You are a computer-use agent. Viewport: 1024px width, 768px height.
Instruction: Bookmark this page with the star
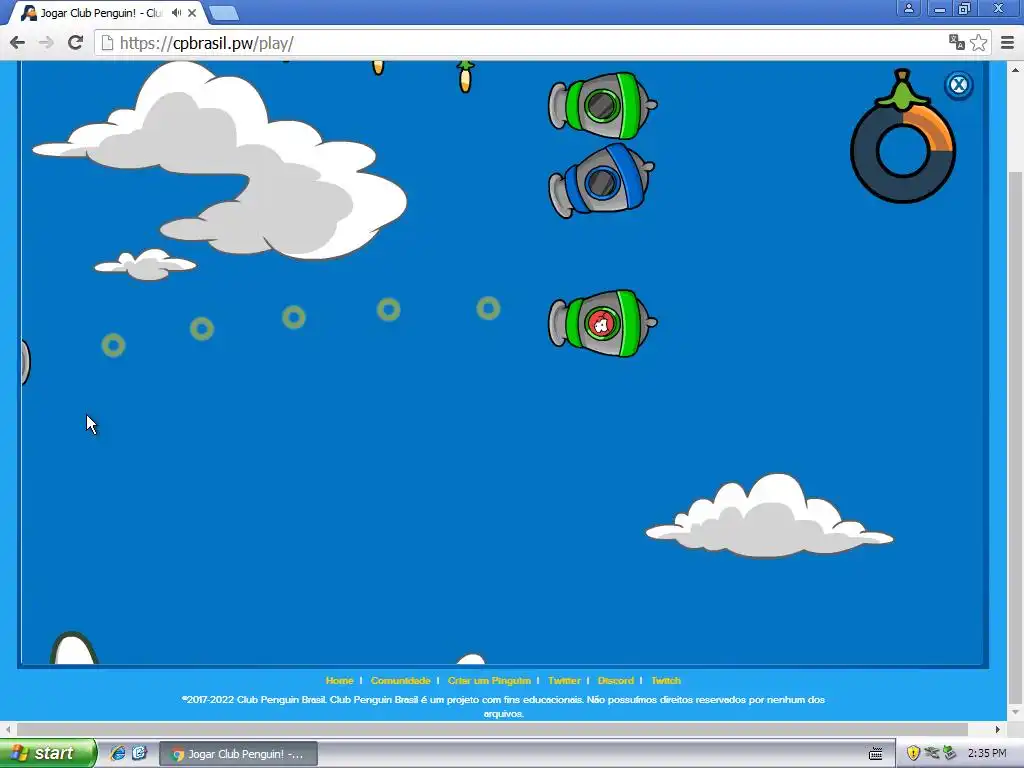[978, 43]
